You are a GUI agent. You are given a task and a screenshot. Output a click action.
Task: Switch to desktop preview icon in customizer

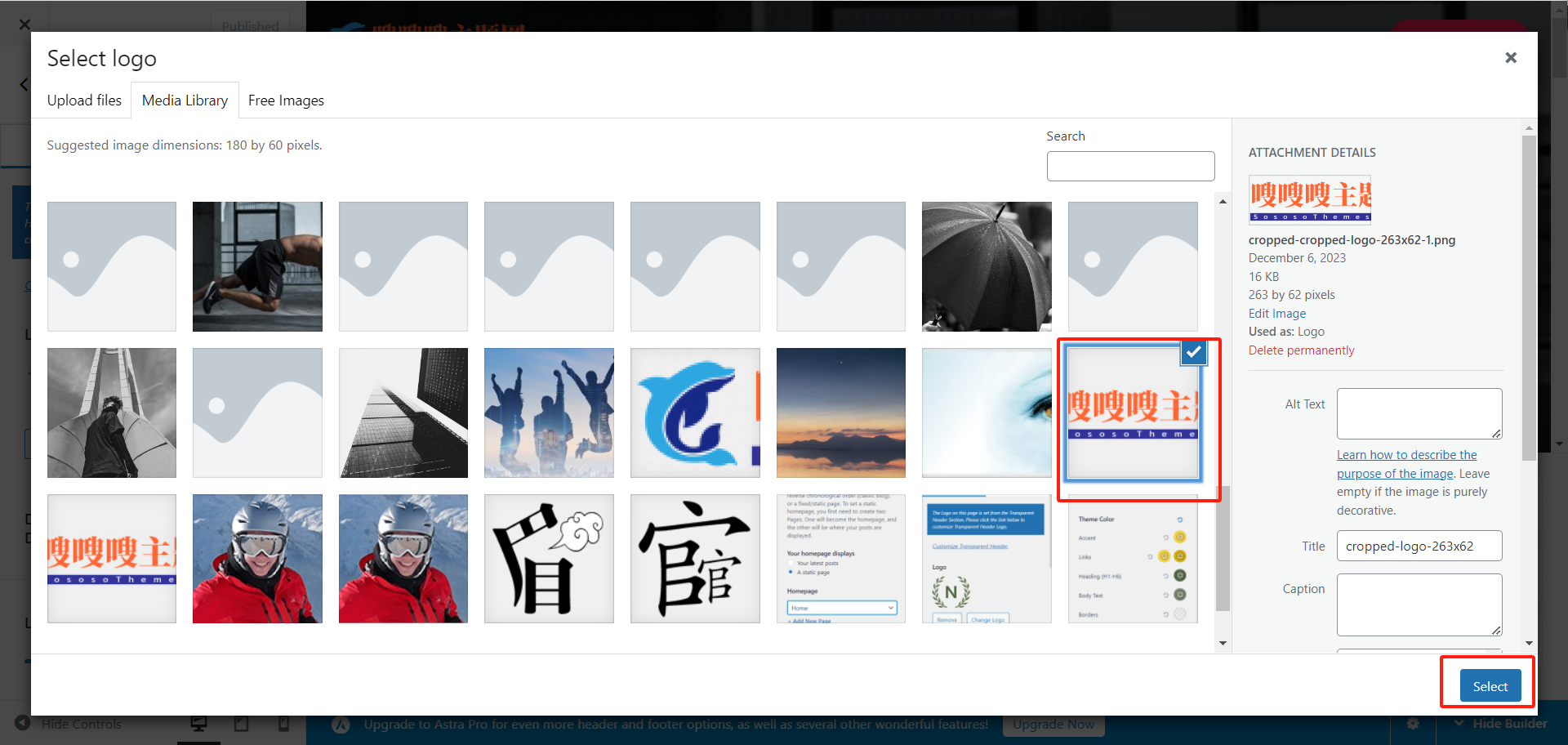(198, 724)
